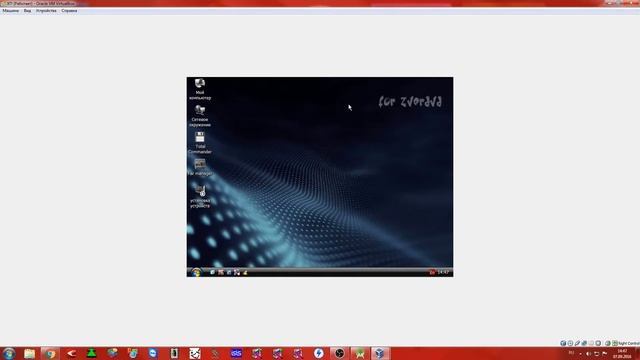Select Сетевое окружение icon on guest desktop
Image resolution: width=640 pixels, height=360 pixels.
(200, 116)
